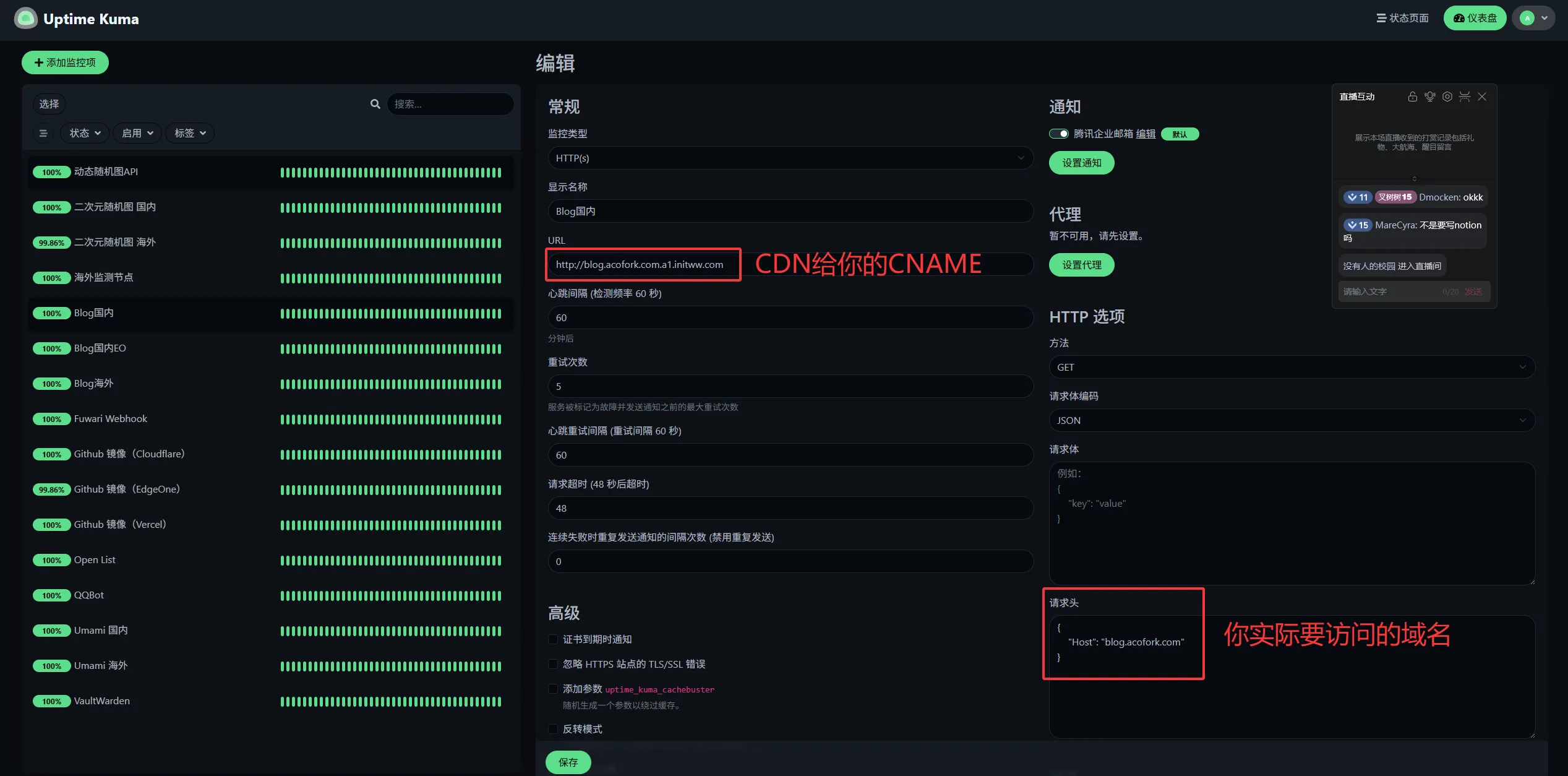Click the 添加监控项 button

[x=65, y=63]
